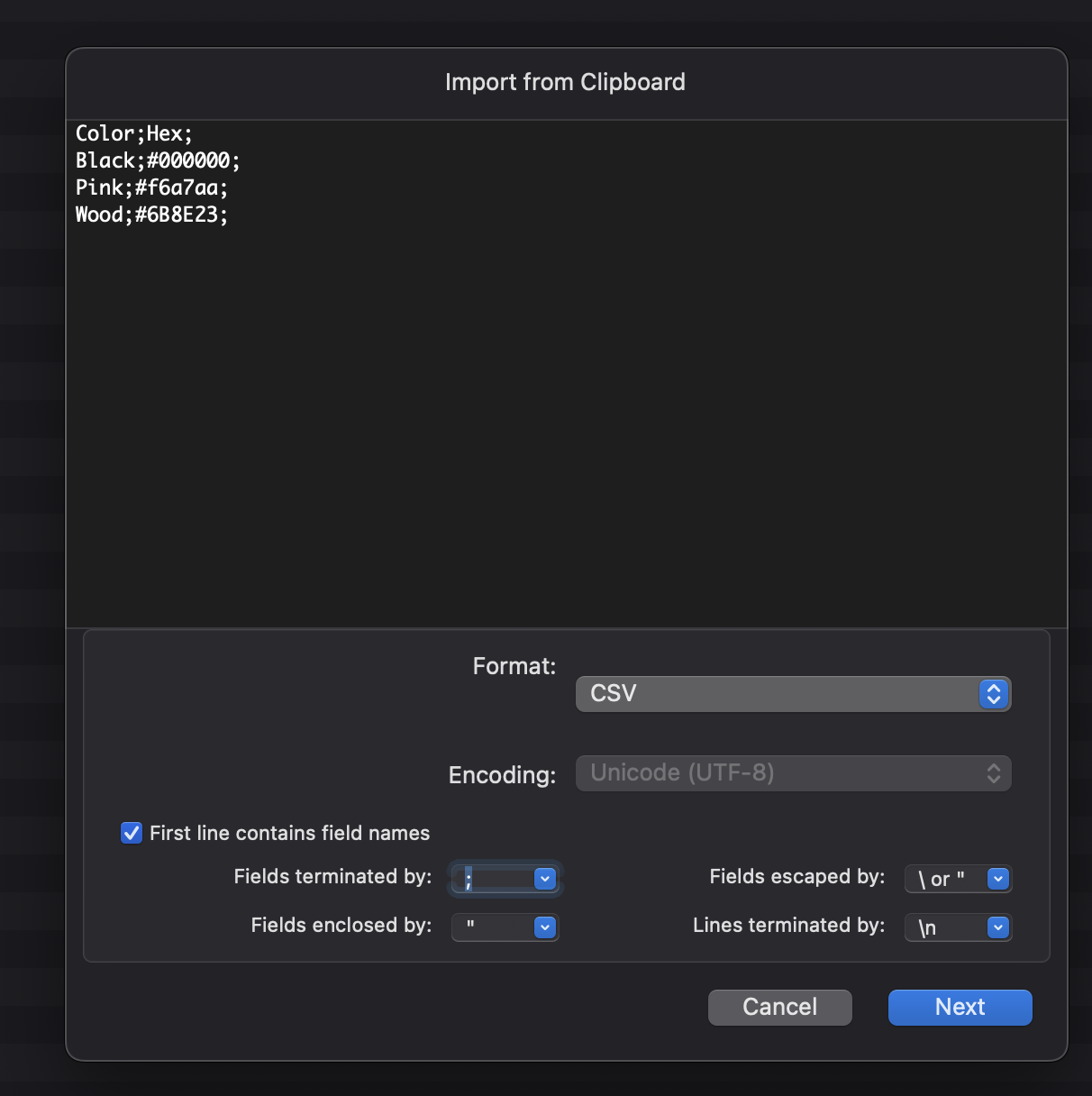Image resolution: width=1092 pixels, height=1096 pixels.
Task: Click the chevron on Fields terminated by
Action: click(545, 878)
